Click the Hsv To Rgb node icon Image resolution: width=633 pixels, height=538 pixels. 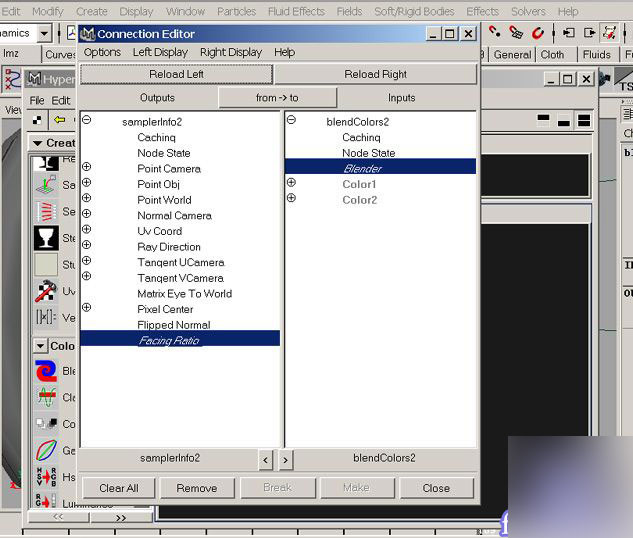[46, 477]
